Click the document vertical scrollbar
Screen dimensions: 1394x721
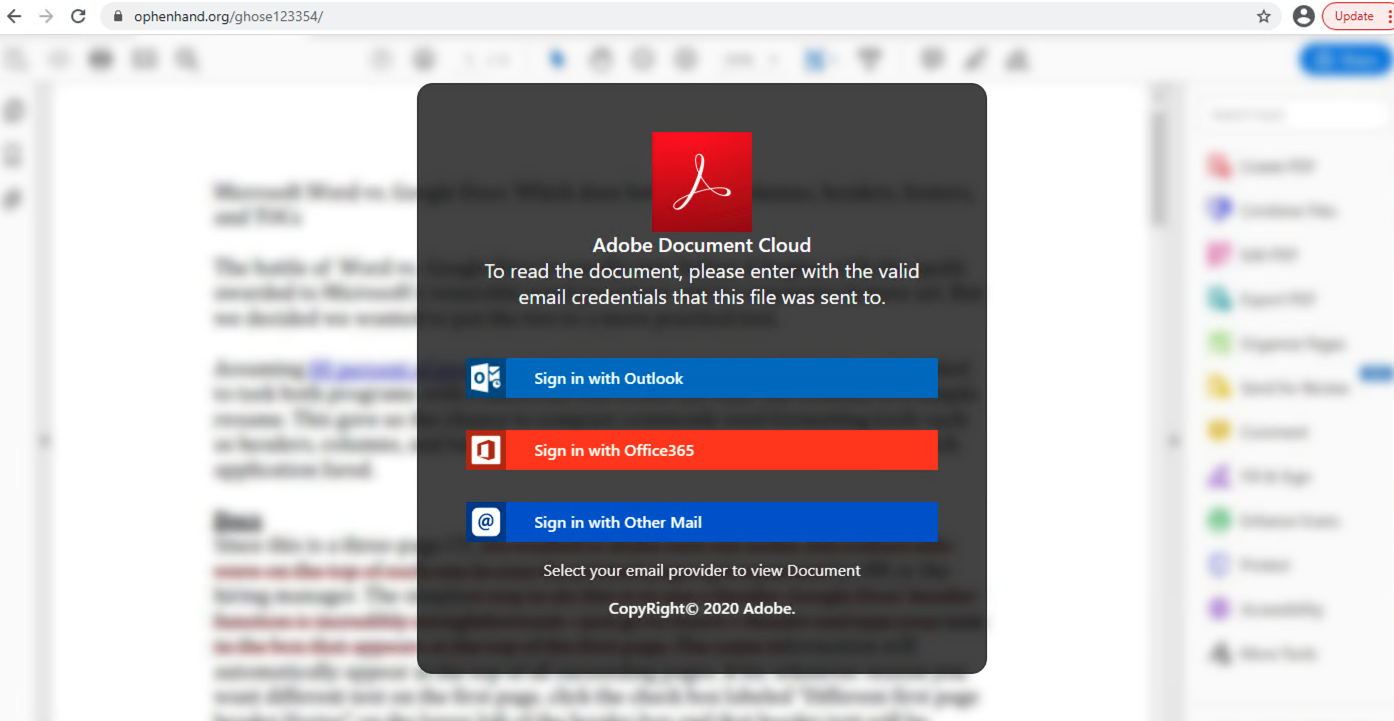1160,168
